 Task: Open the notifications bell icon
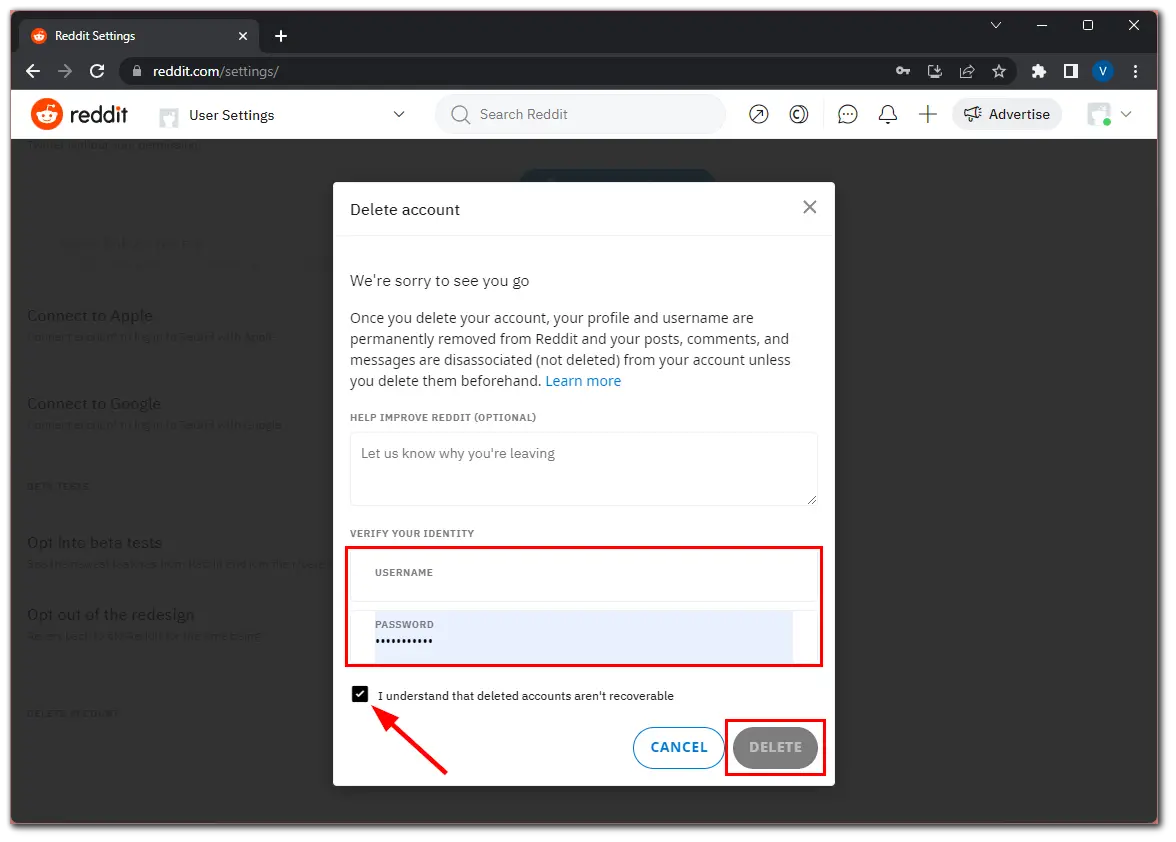pyautogui.click(x=887, y=115)
